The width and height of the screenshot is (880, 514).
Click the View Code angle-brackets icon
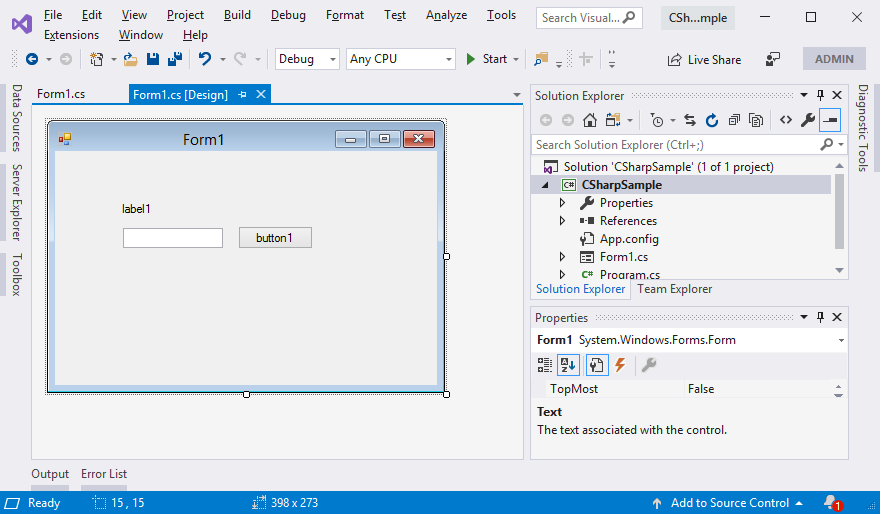pyautogui.click(x=786, y=120)
